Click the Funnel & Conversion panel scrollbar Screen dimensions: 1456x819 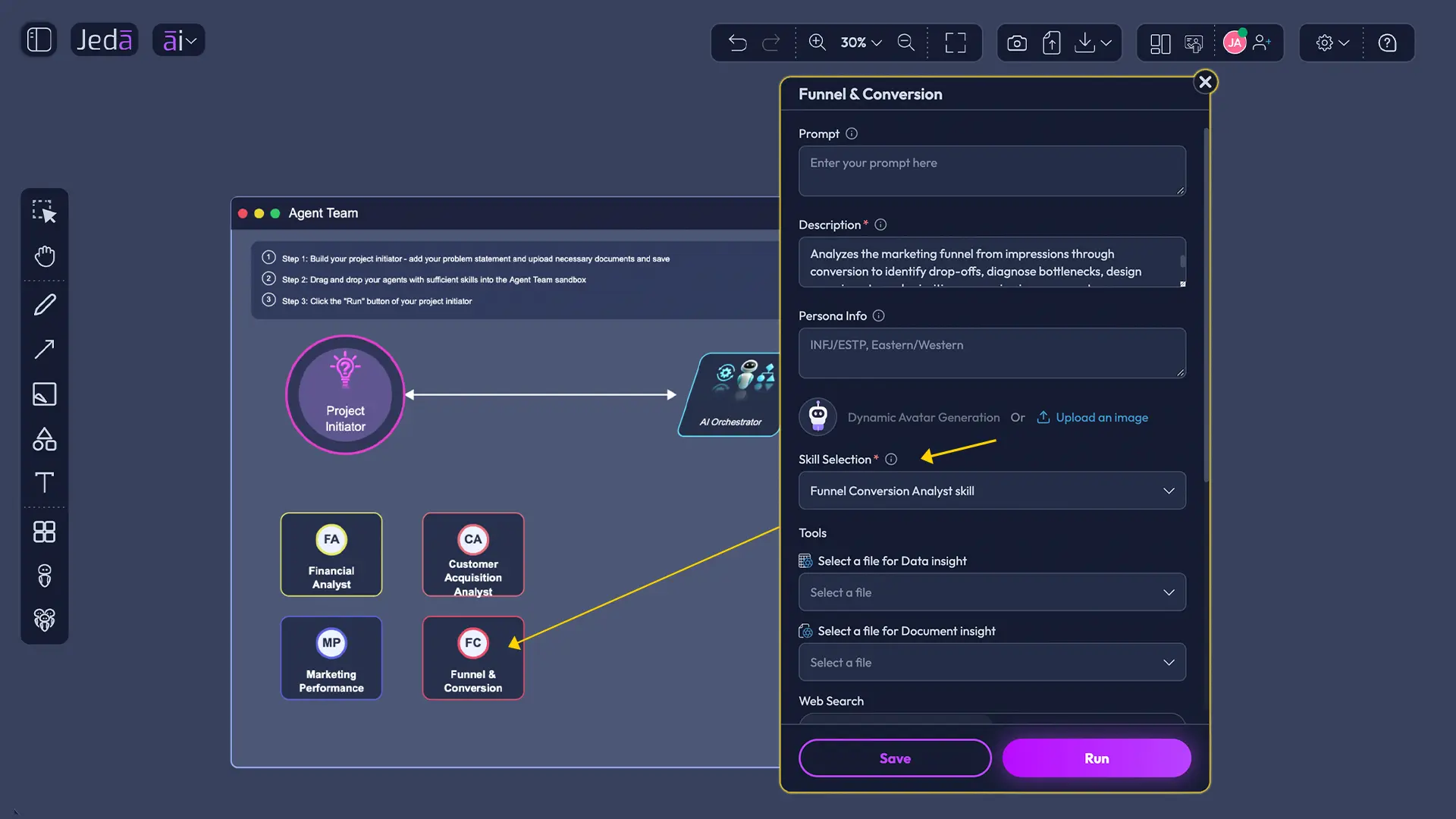(x=1206, y=303)
